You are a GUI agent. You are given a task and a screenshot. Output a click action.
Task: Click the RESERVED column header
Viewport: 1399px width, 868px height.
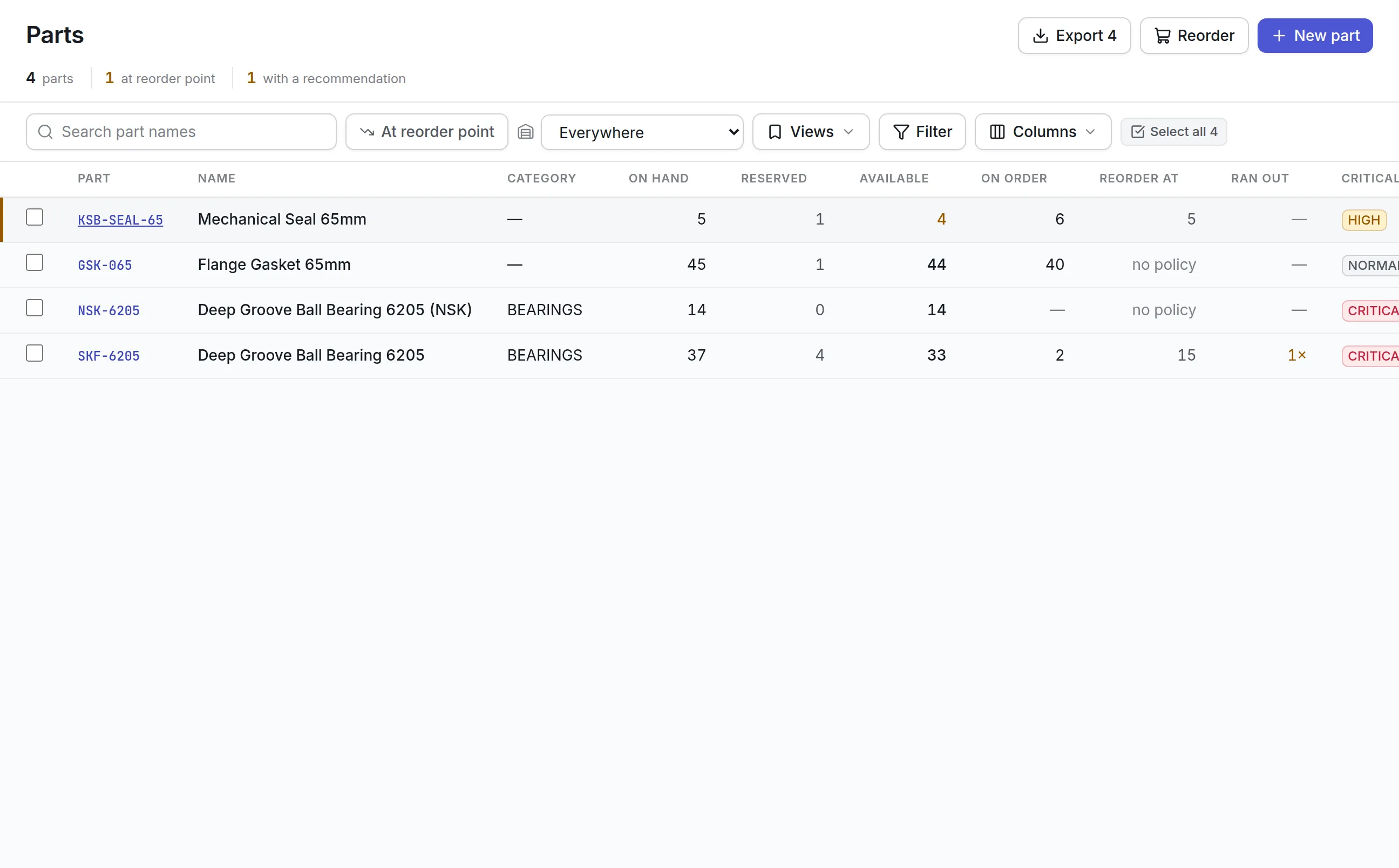pos(773,179)
